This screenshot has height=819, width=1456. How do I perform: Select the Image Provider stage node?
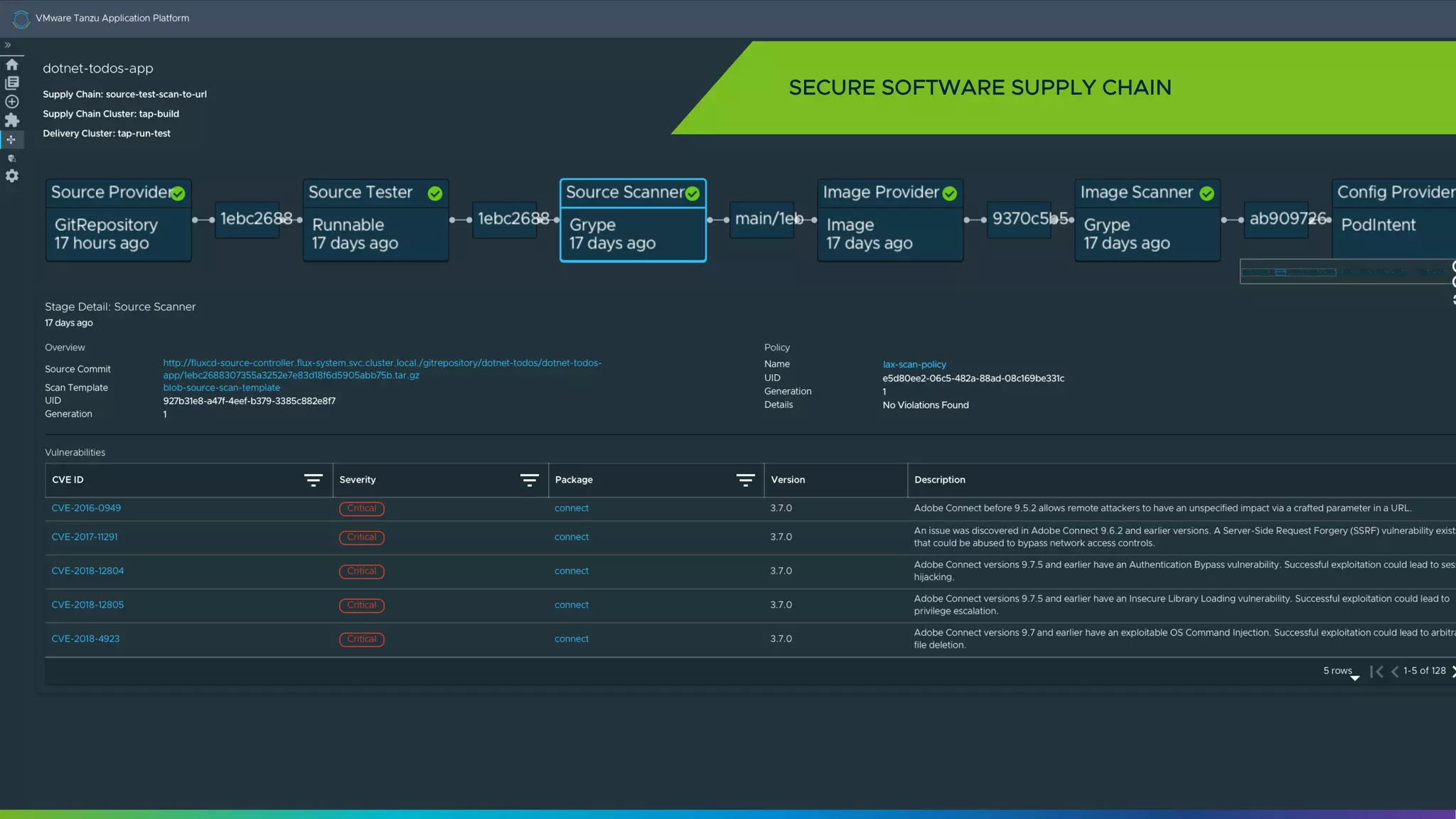[891, 220]
